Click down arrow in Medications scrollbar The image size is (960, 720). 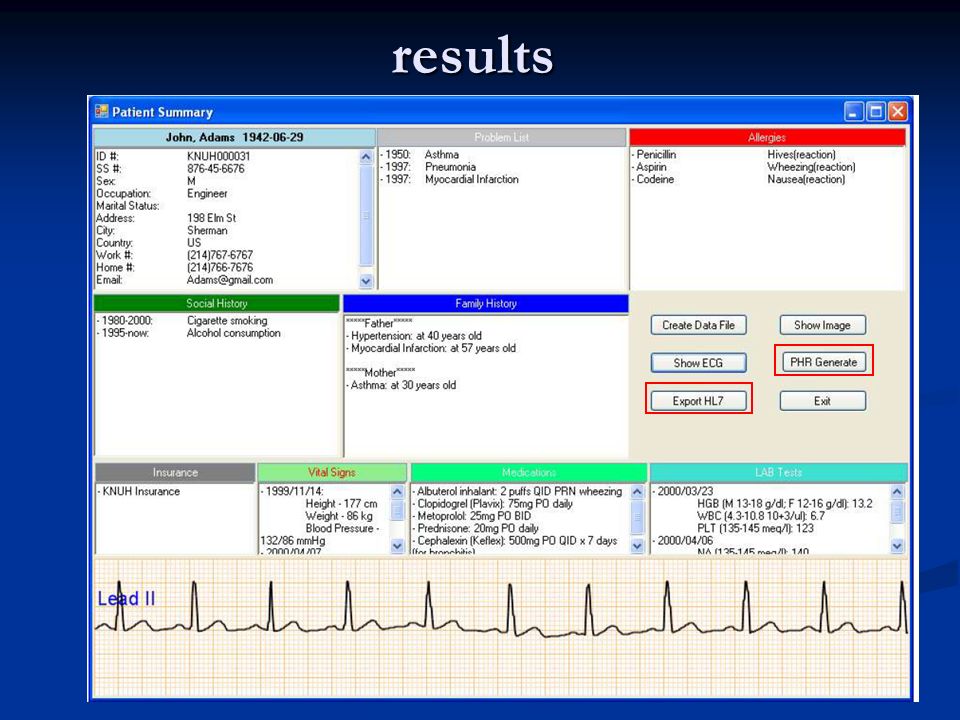coord(637,545)
